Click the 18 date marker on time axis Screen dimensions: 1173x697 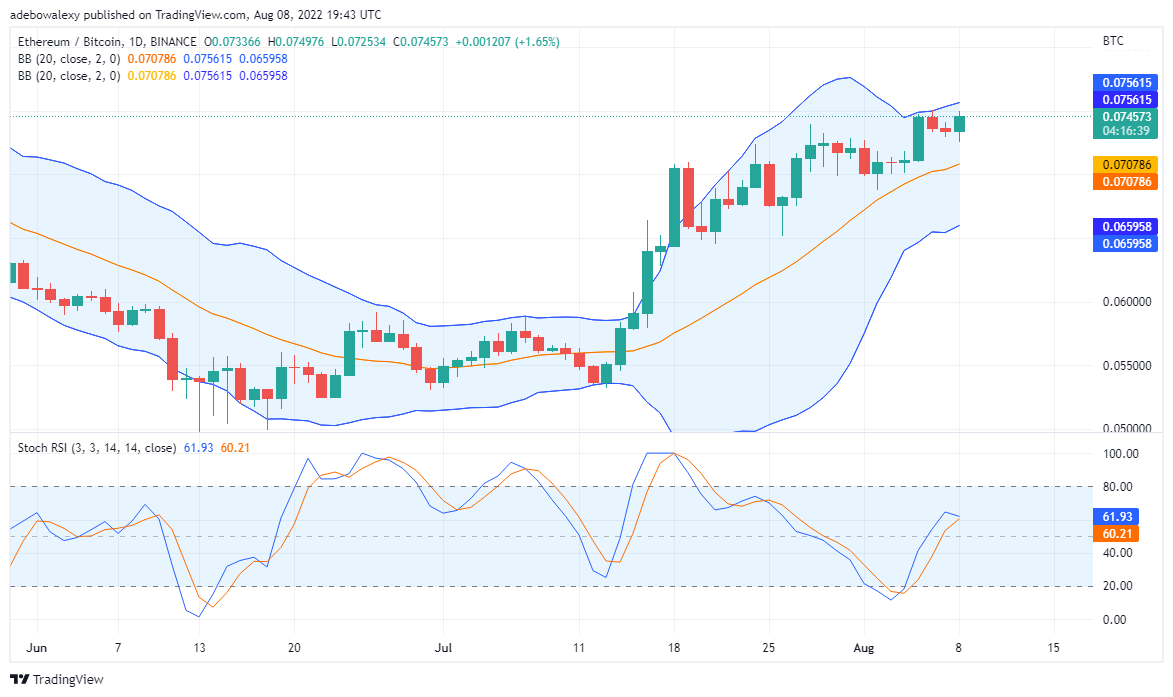point(674,648)
